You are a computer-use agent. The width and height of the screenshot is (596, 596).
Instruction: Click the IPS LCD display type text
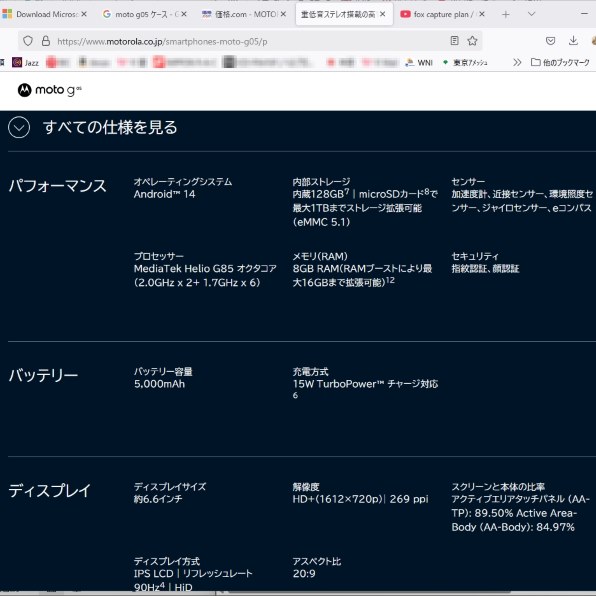coord(193,580)
